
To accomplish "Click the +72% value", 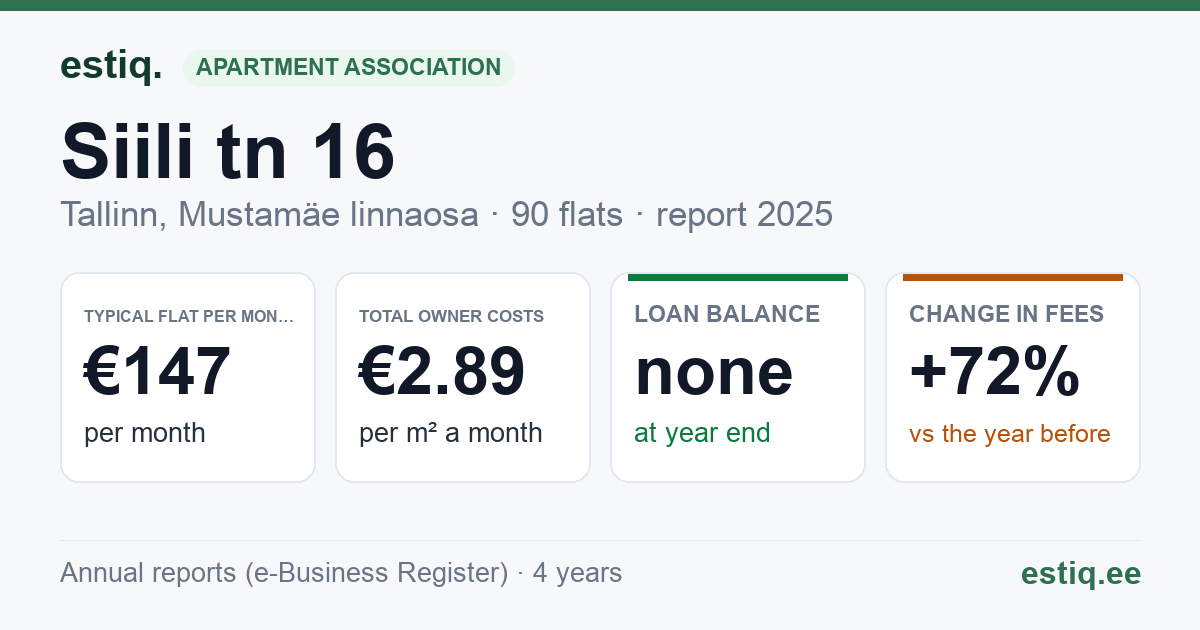I will (x=995, y=371).
